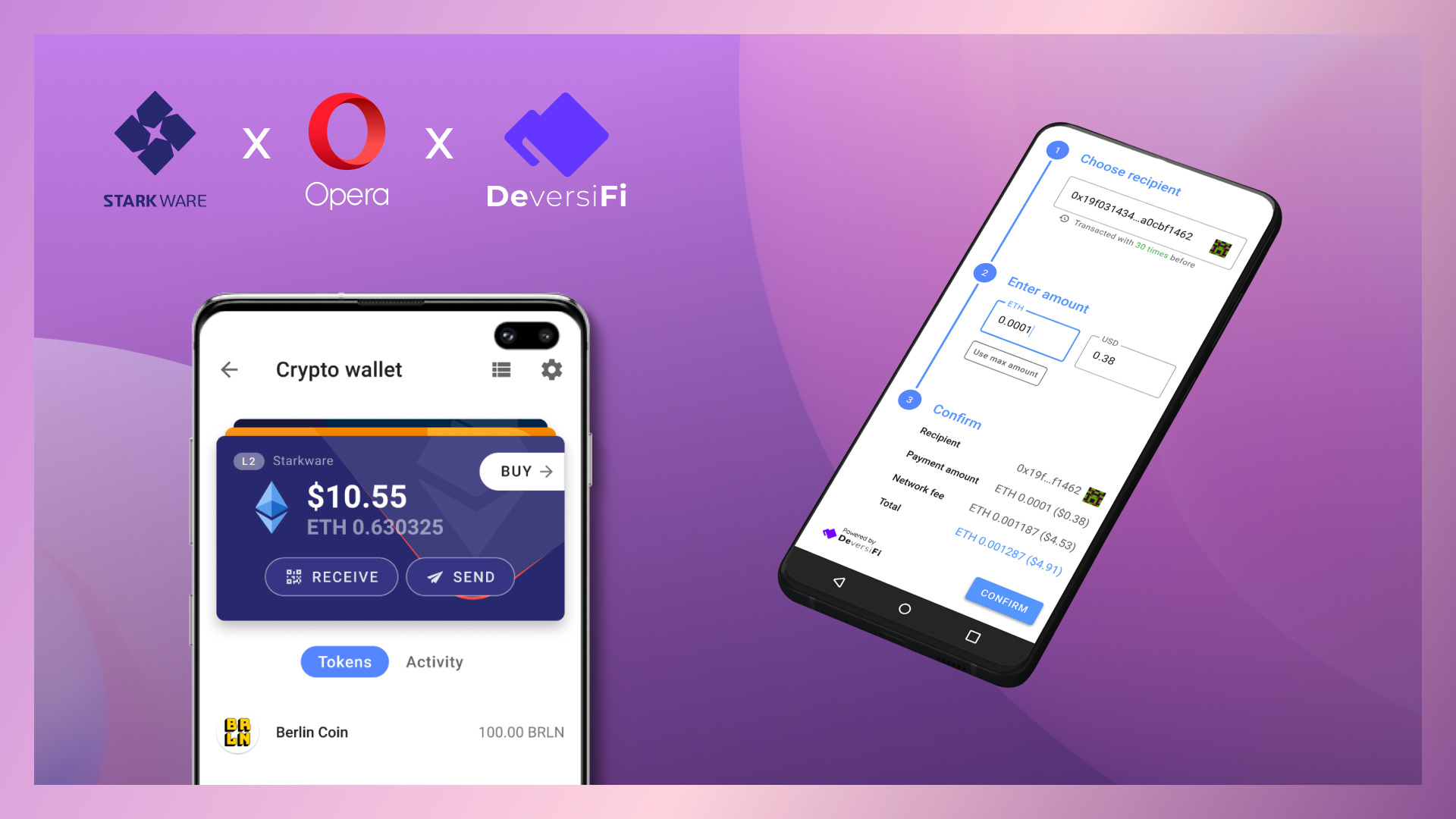The width and height of the screenshot is (1456, 819).
Task: Select the Activity tab on wallet
Action: pos(435,661)
